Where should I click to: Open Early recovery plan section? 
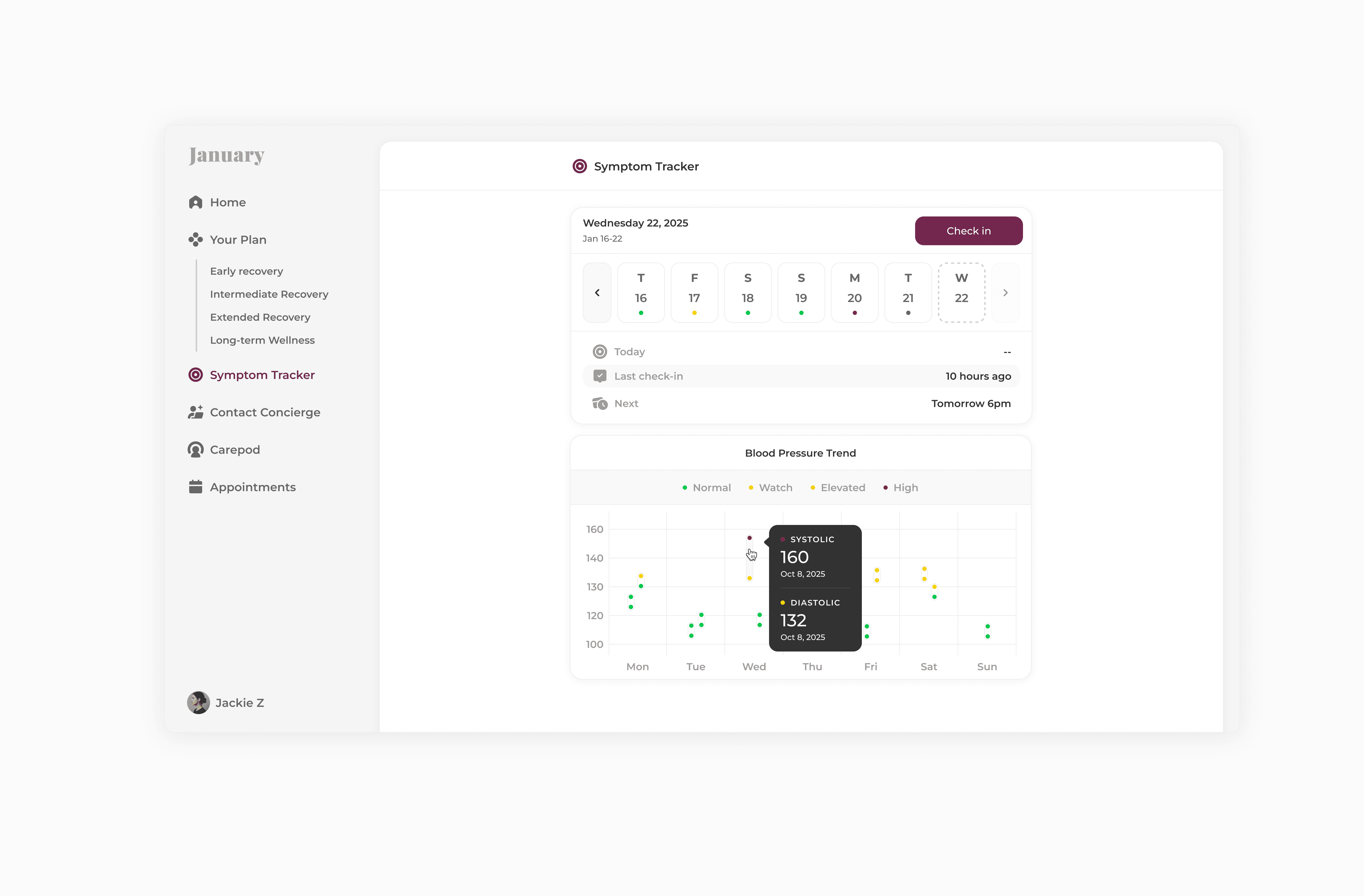pyautogui.click(x=247, y=271)
